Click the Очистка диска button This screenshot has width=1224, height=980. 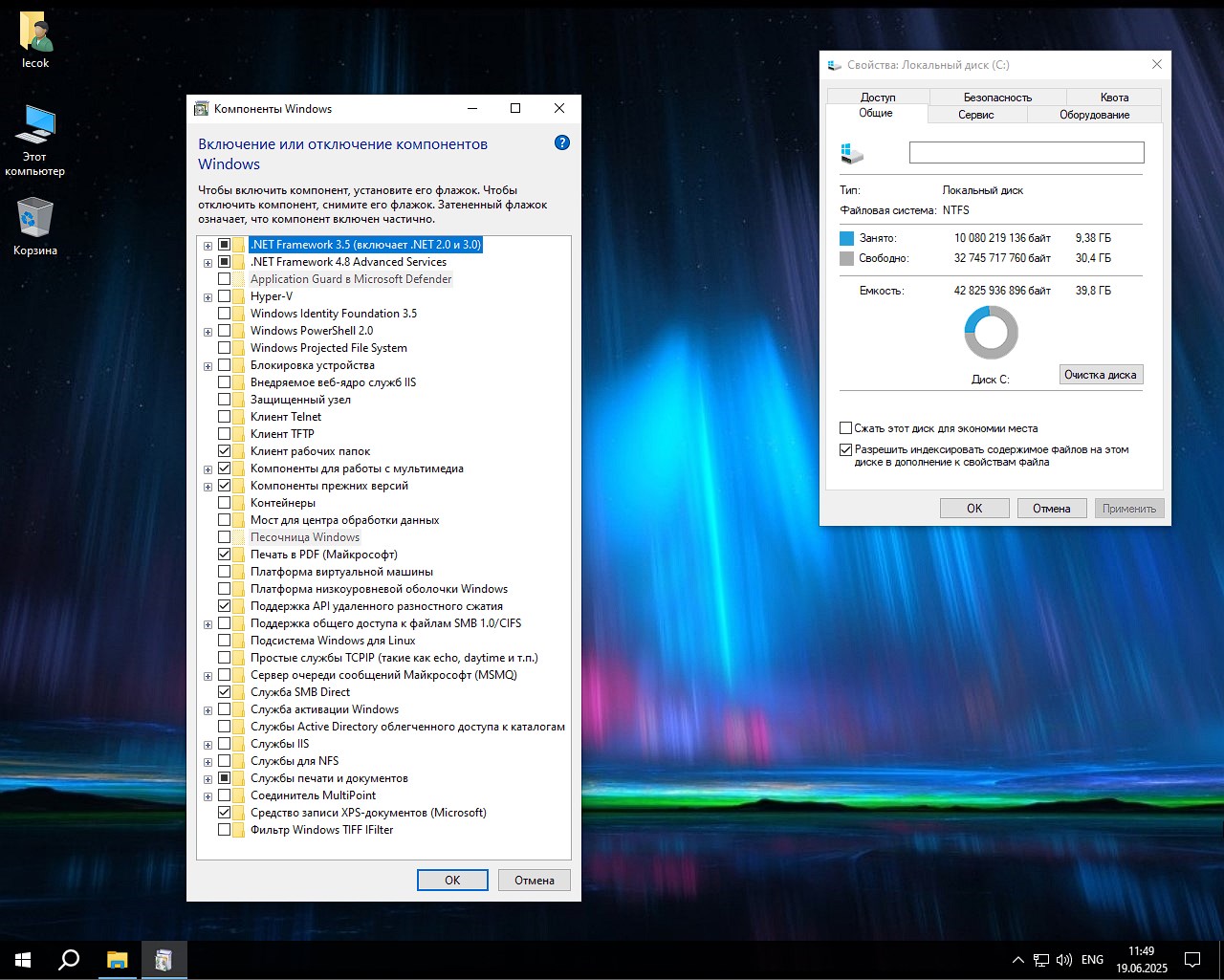1101,375
